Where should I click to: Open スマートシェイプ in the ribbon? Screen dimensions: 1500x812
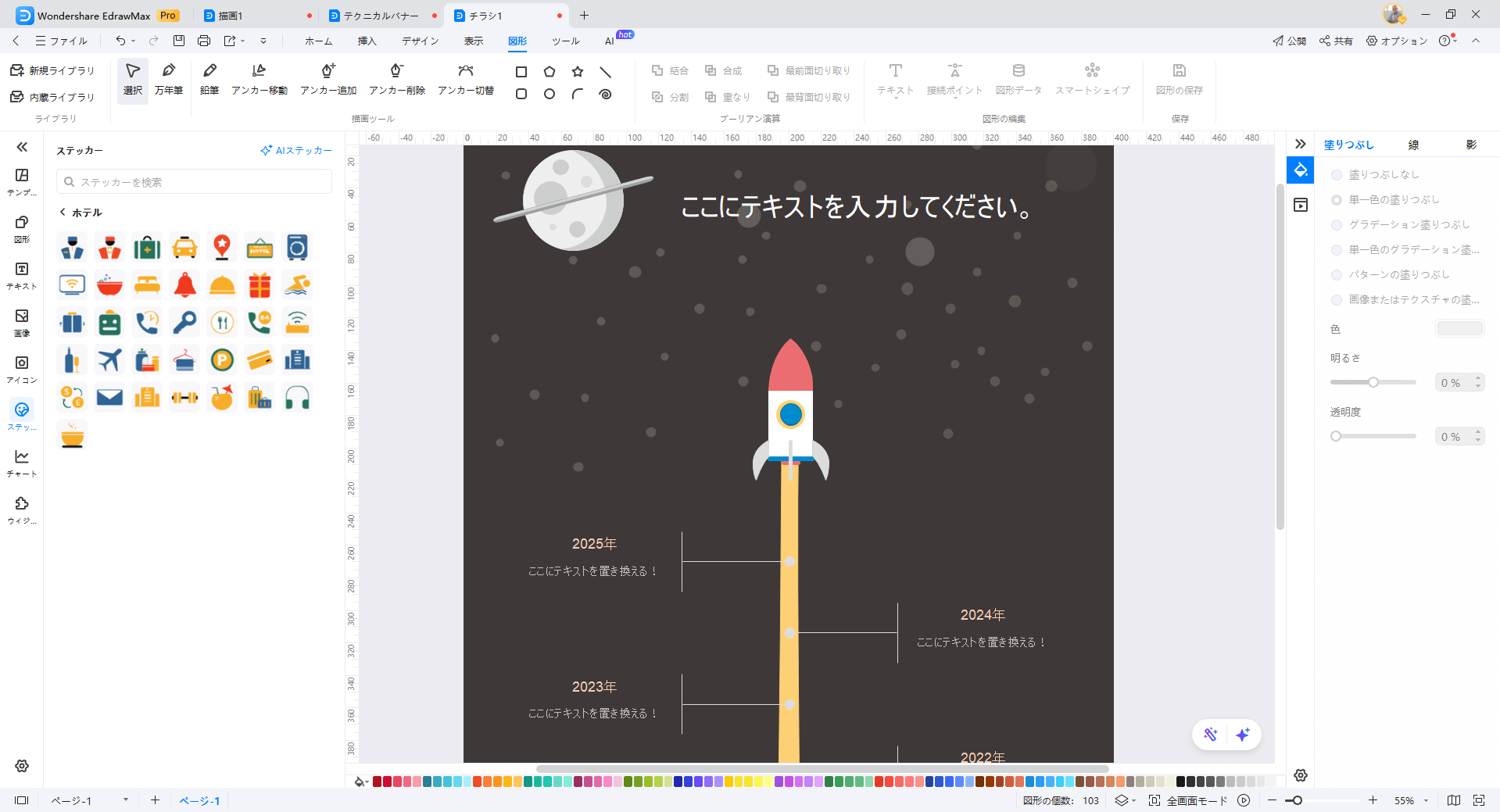[1092, 79]
